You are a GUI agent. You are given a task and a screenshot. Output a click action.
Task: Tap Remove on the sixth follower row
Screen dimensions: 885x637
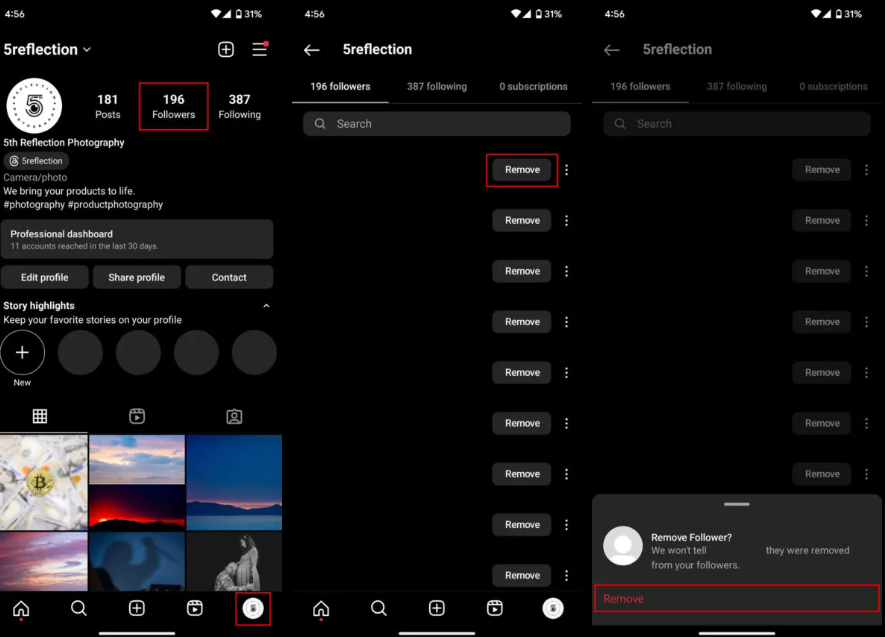[522, 423]
